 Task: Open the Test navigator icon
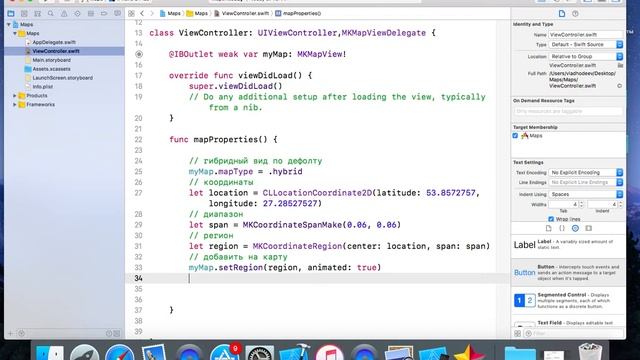78,13
